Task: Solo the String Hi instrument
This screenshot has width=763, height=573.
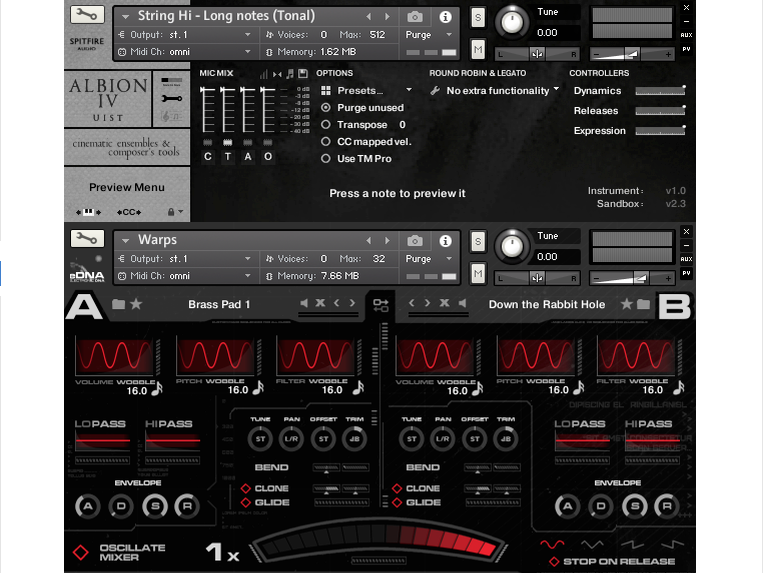Action: [478, 18]
